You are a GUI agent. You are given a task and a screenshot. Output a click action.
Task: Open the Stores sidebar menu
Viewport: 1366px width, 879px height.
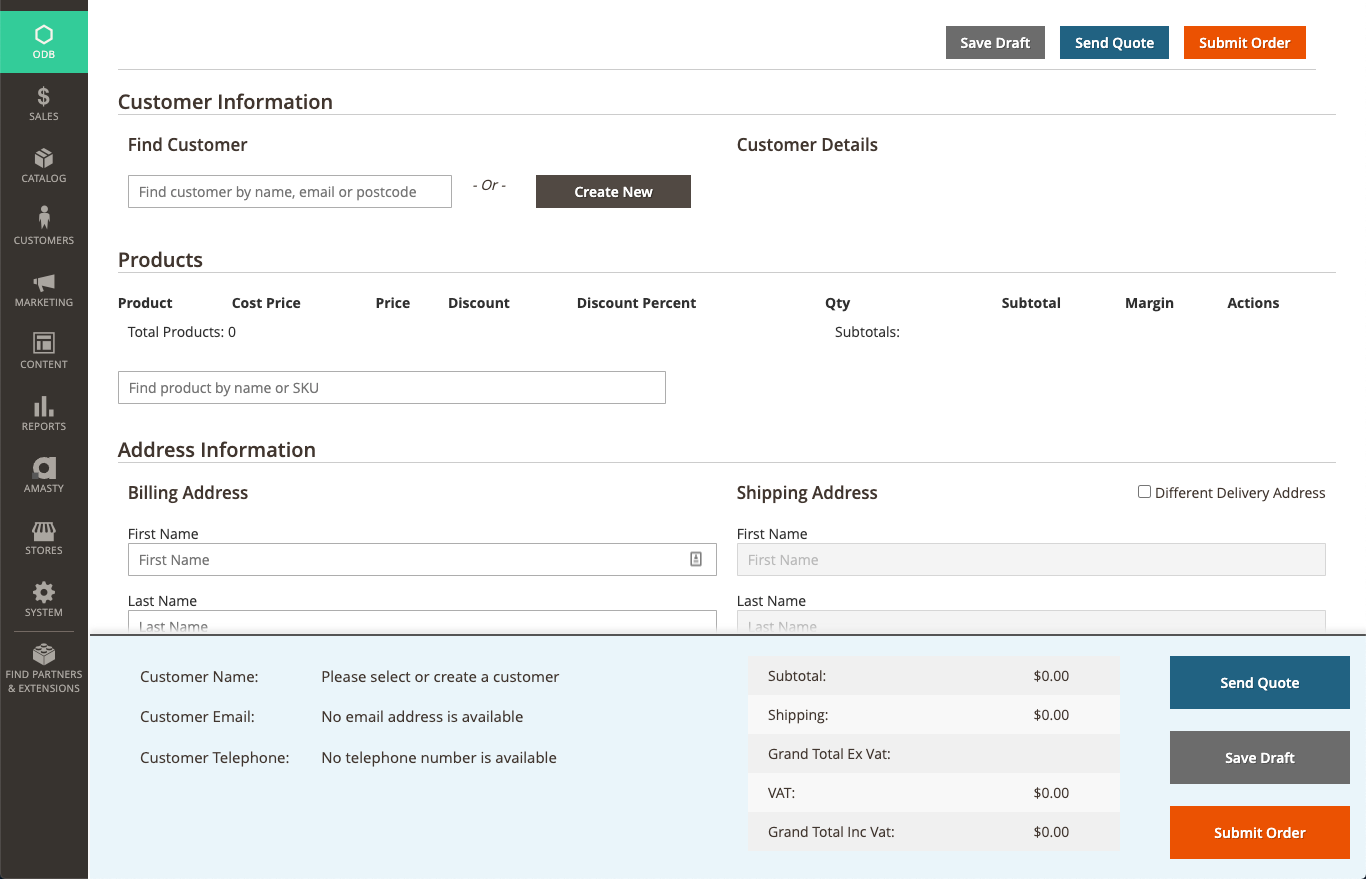point(44,538)
